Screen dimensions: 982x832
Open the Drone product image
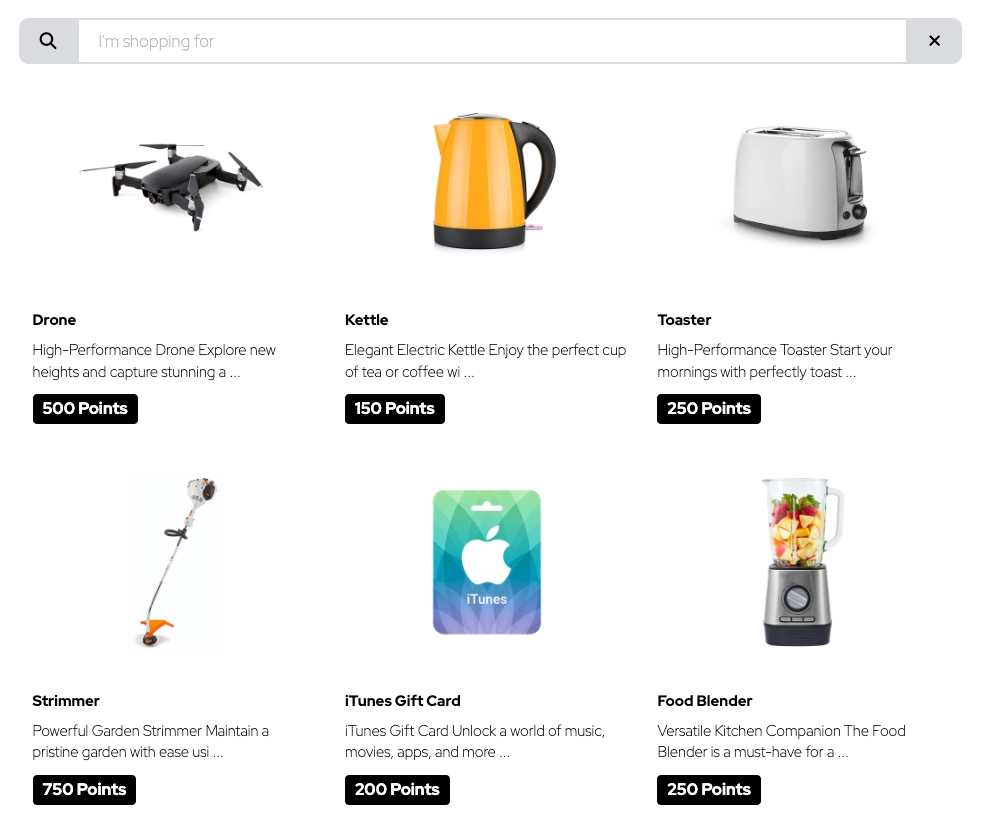point(172,181)
